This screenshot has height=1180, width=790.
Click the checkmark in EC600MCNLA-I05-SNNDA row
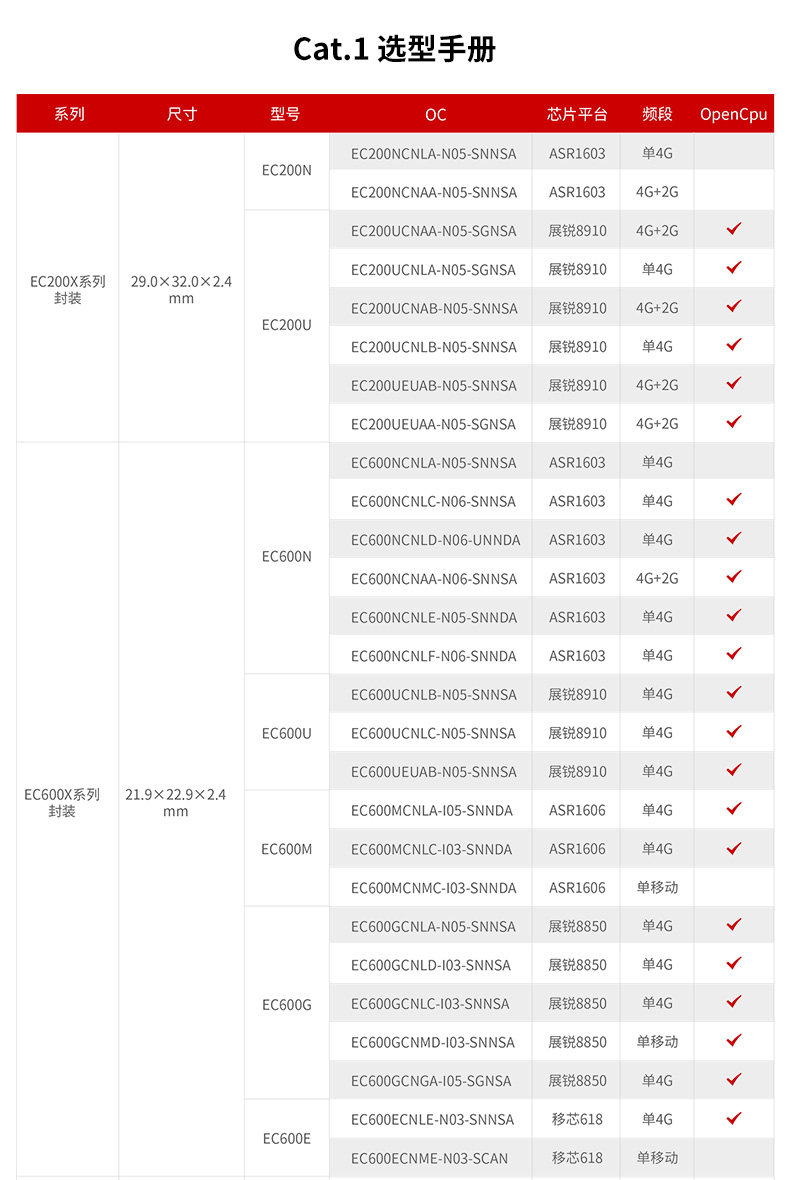734,809
